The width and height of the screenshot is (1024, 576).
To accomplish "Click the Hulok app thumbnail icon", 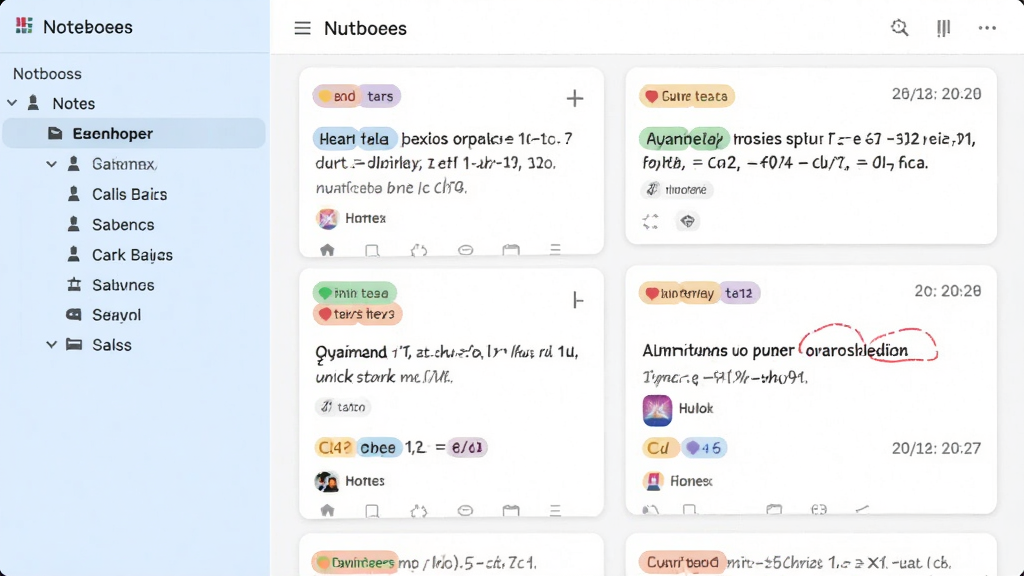I will [657, 410].
